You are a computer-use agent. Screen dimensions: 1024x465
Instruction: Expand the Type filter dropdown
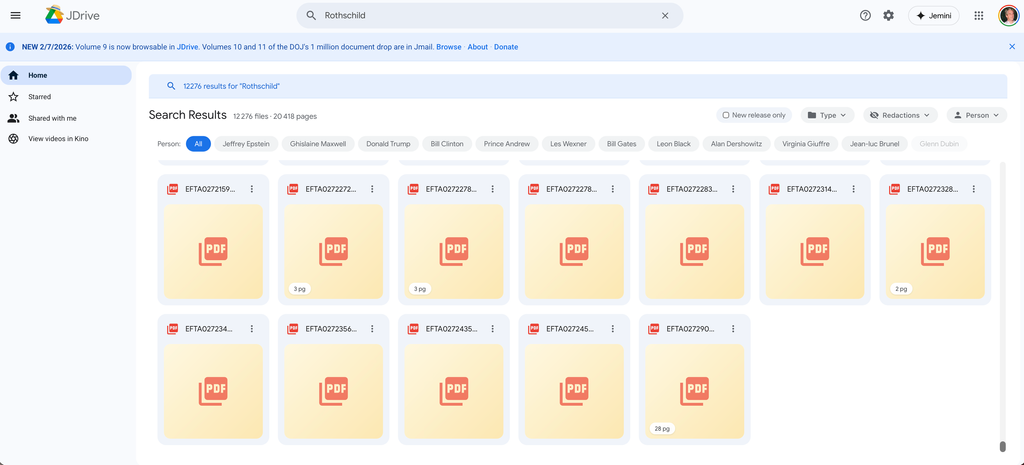(827, 115)
